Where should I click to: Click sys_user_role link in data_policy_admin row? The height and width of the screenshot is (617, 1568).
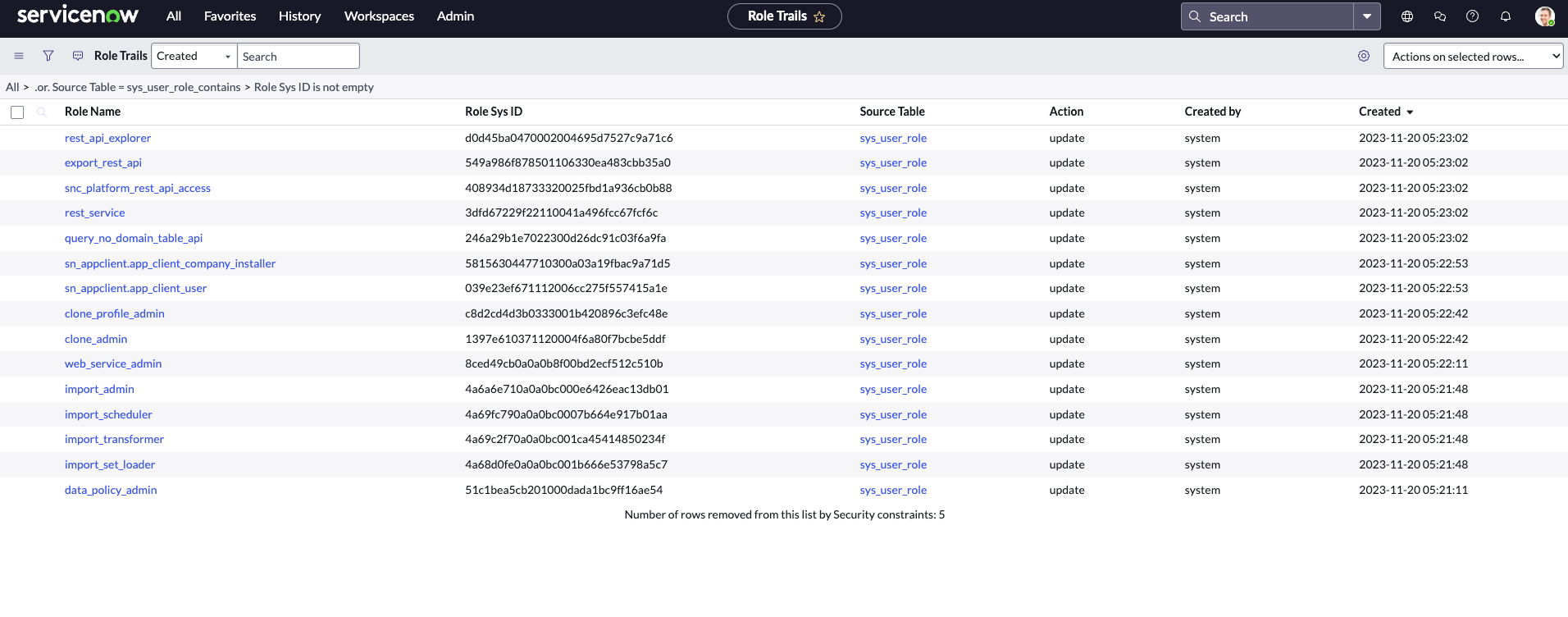[893, 490]
